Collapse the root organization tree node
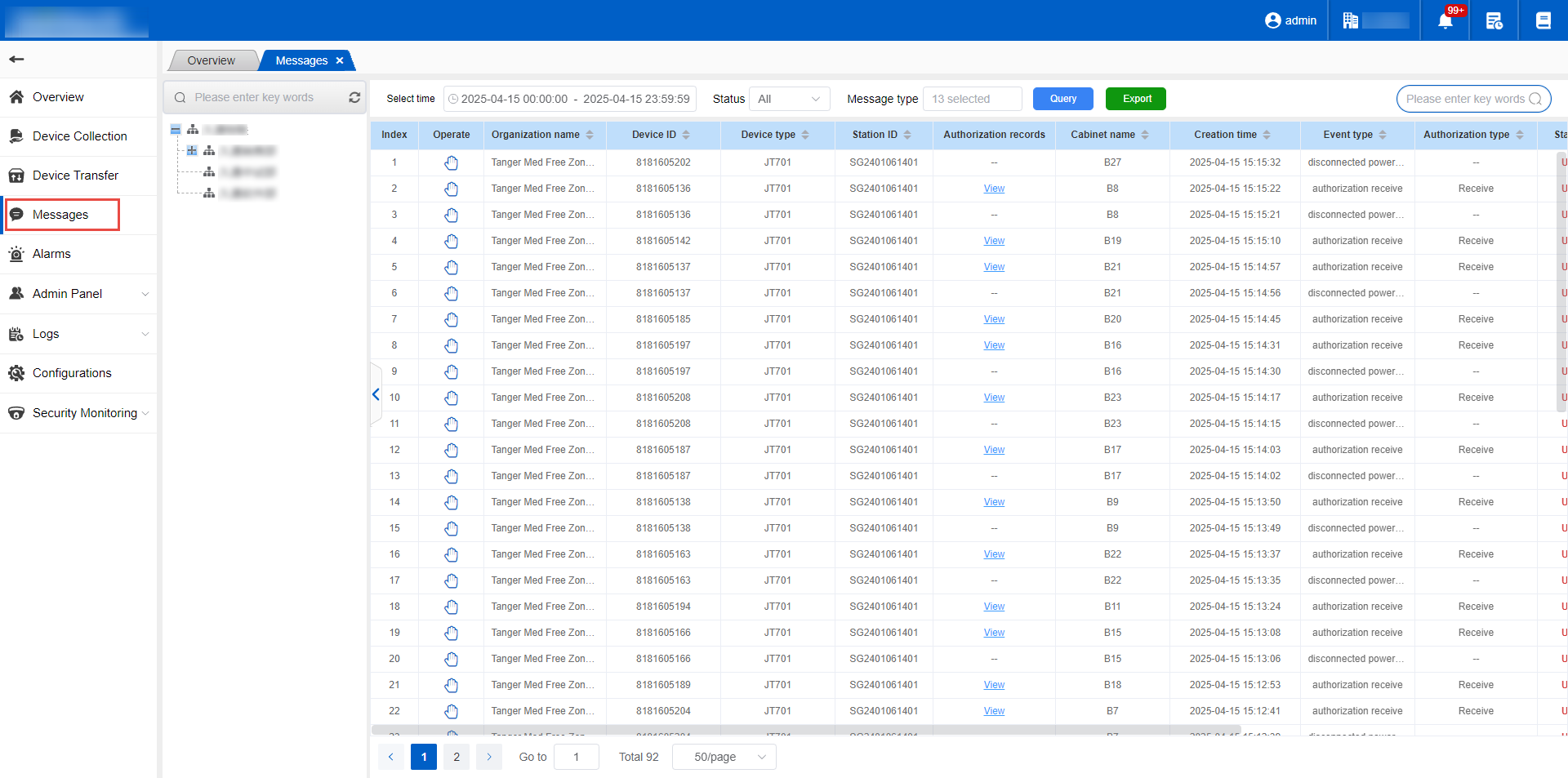Screen dimensions: 1568x778 [176, 130]
